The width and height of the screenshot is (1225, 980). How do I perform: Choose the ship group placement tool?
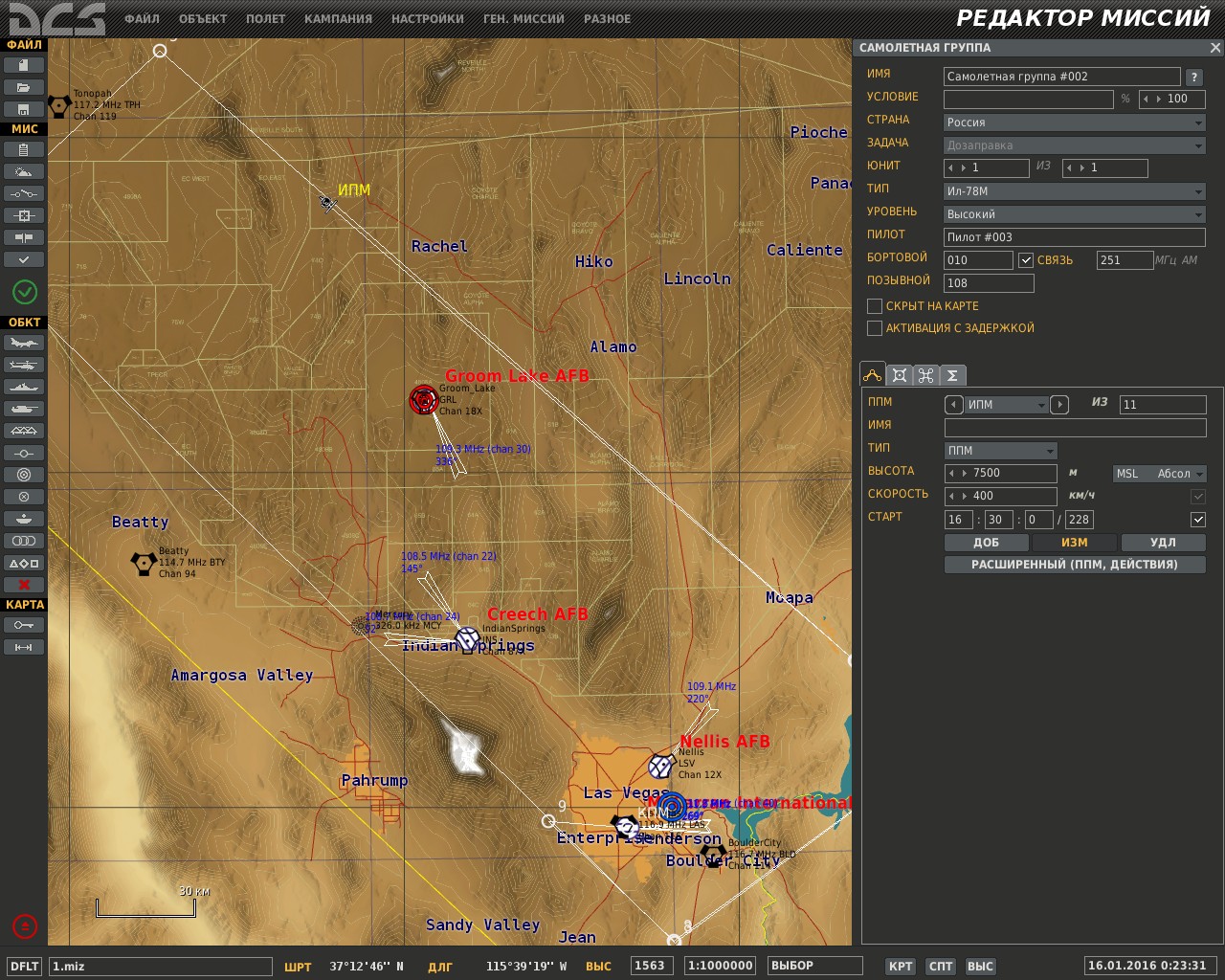(24, 387)
